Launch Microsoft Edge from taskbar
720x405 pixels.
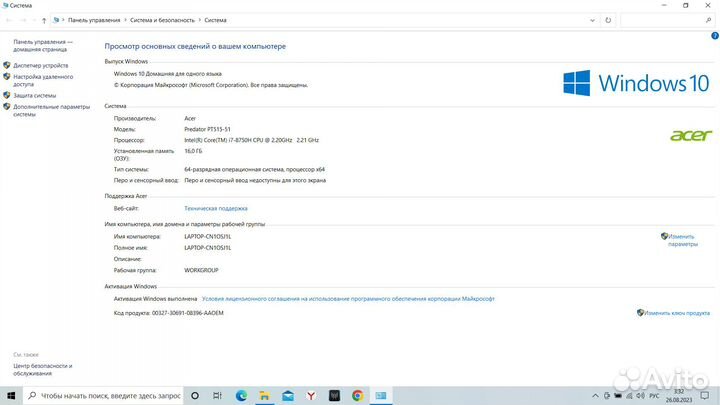click(x=241, y=395)
